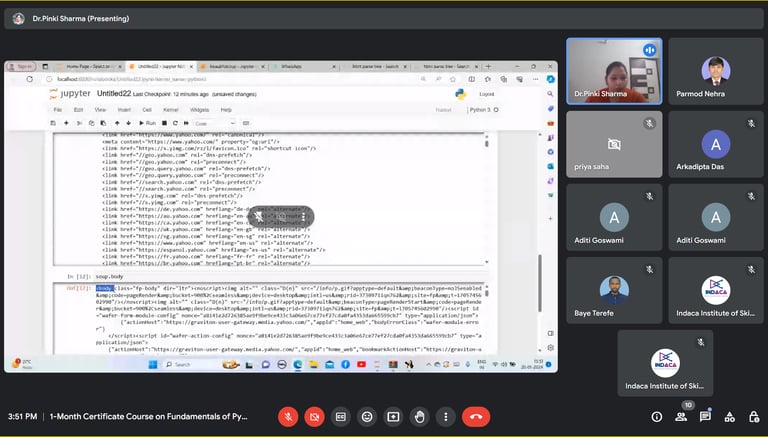Switch to WhatsApp browser tab
Screen dimensions: 768x437
303,66
